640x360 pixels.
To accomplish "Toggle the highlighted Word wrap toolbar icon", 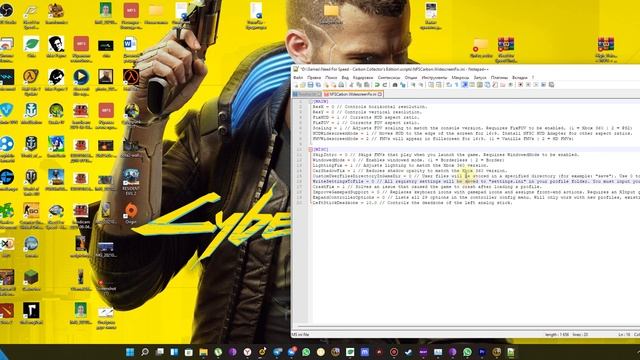I will pyautogui.click(x=464, y=85).
